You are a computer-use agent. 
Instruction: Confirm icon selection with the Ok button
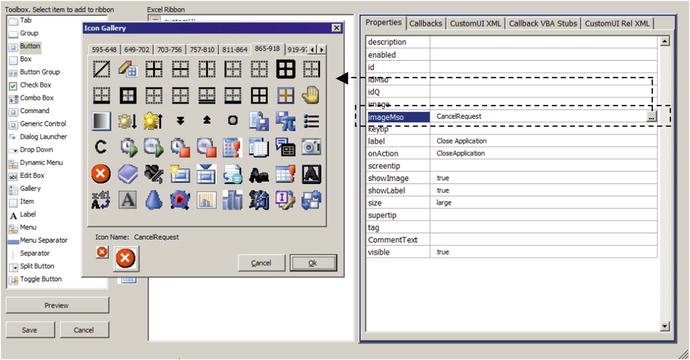pyautogui.click(x=313, y=263)
